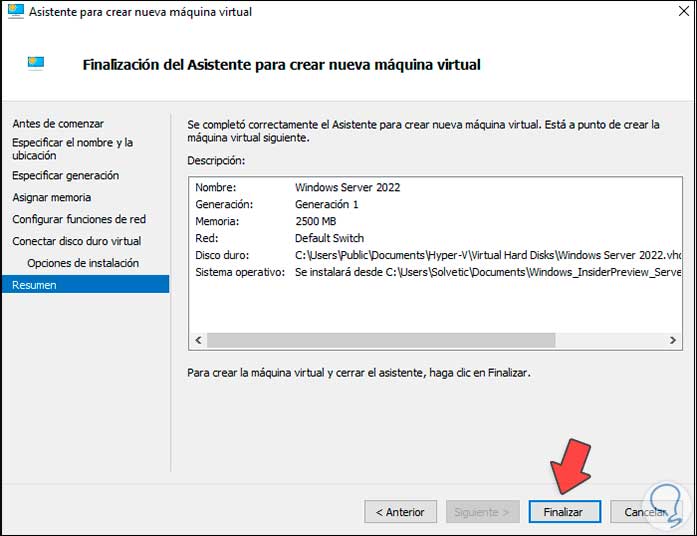Go to Especificar el nombre y la ubicación
This screenshot has height=536, width=697.
[x=72, y=149]
